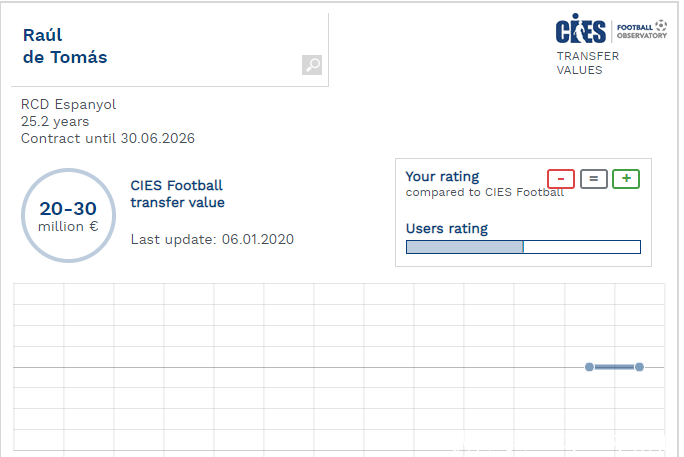Click the 20-30 million € value circle
Viewport: 684px width, 457px height.
(x=68, y=215)
